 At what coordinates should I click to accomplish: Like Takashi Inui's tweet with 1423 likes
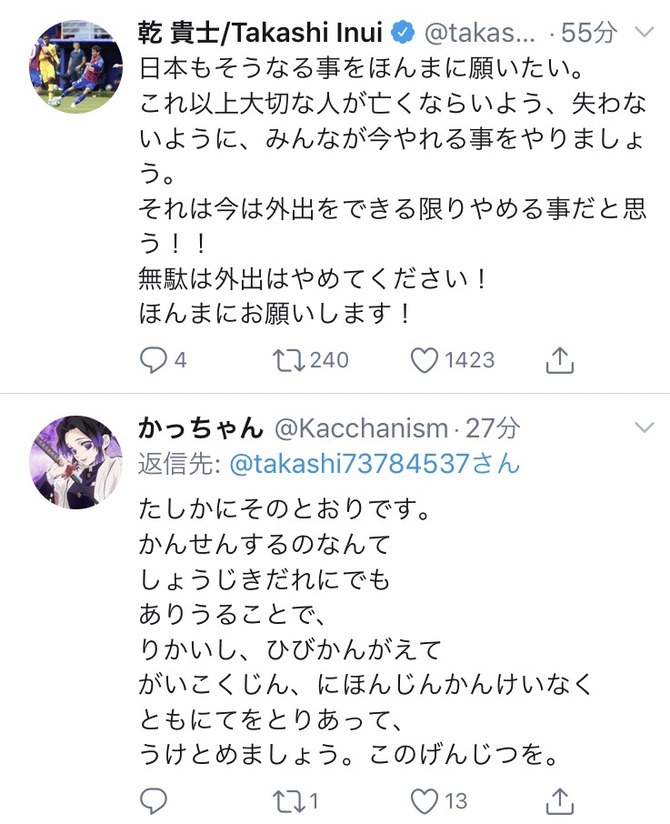coord(424,360)
